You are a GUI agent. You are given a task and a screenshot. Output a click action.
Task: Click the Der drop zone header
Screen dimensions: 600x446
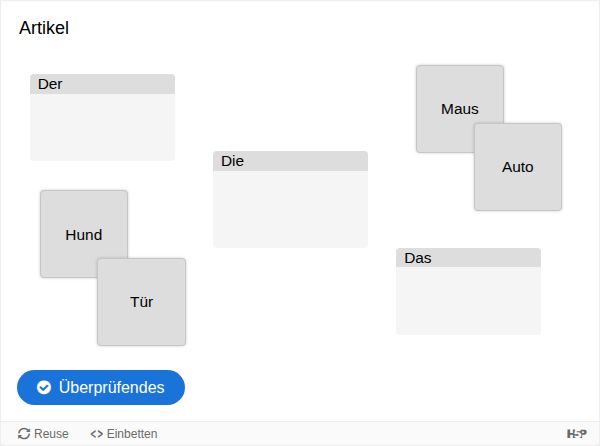[102, 84]
